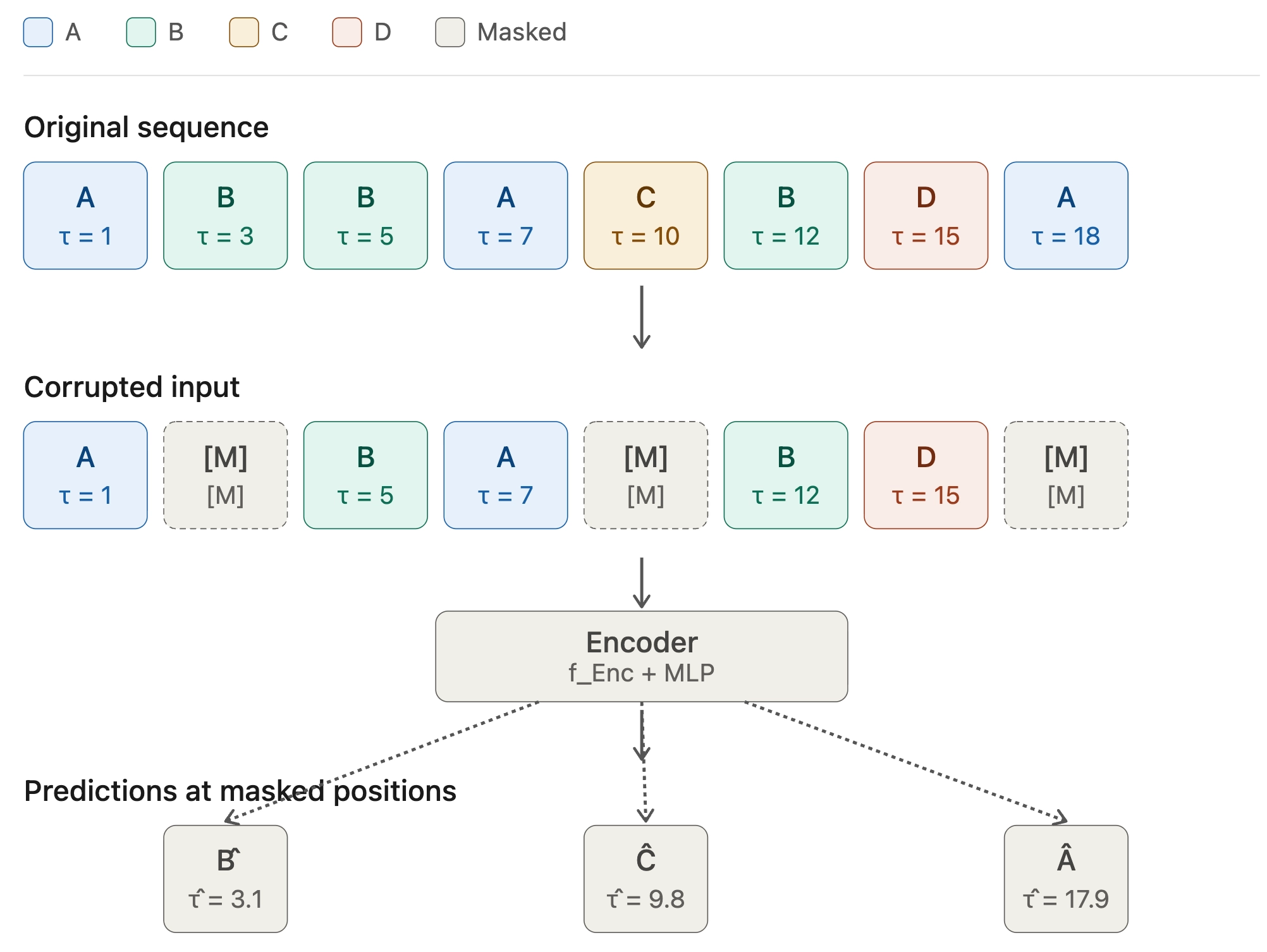The height and width of the screenshot is (952, 1267).
Task: Select original sequence block A τ = 1
Action: pos(85,216)
